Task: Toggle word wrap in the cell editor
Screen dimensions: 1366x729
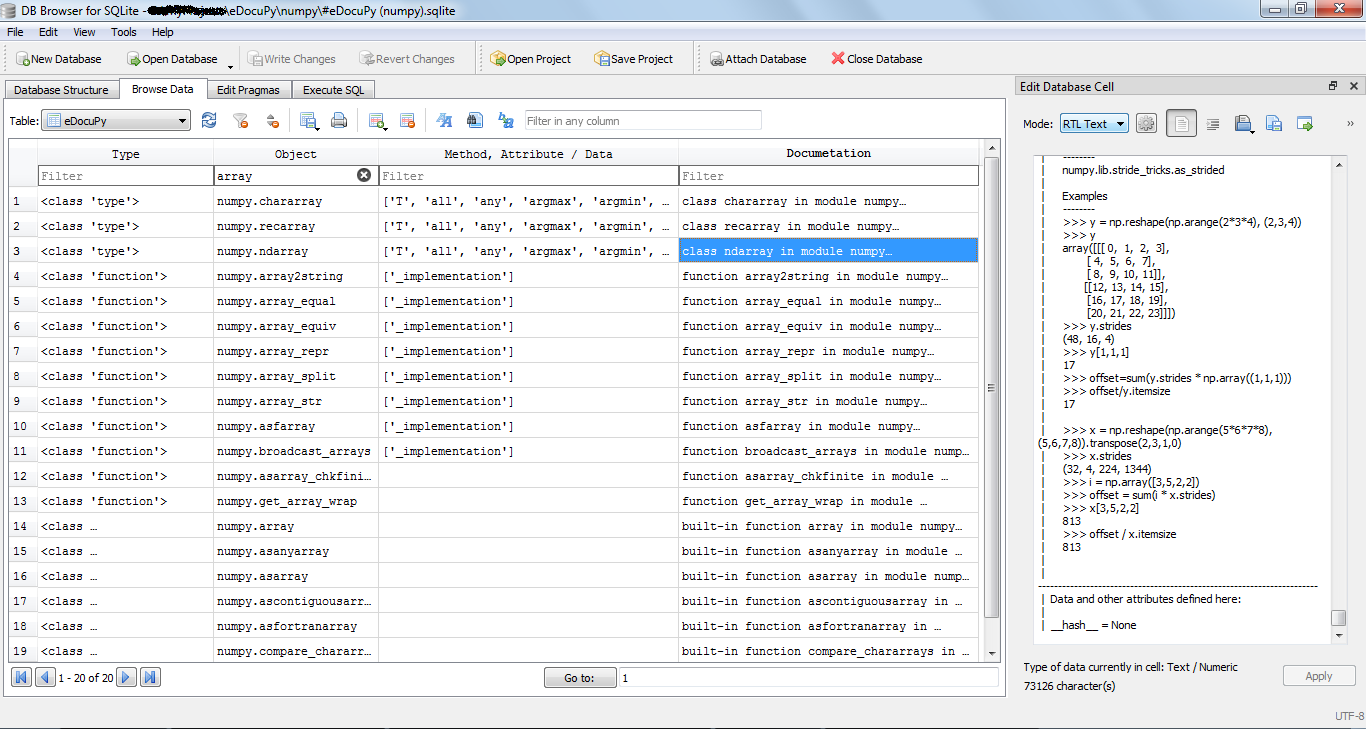Action: point(1212,122)
